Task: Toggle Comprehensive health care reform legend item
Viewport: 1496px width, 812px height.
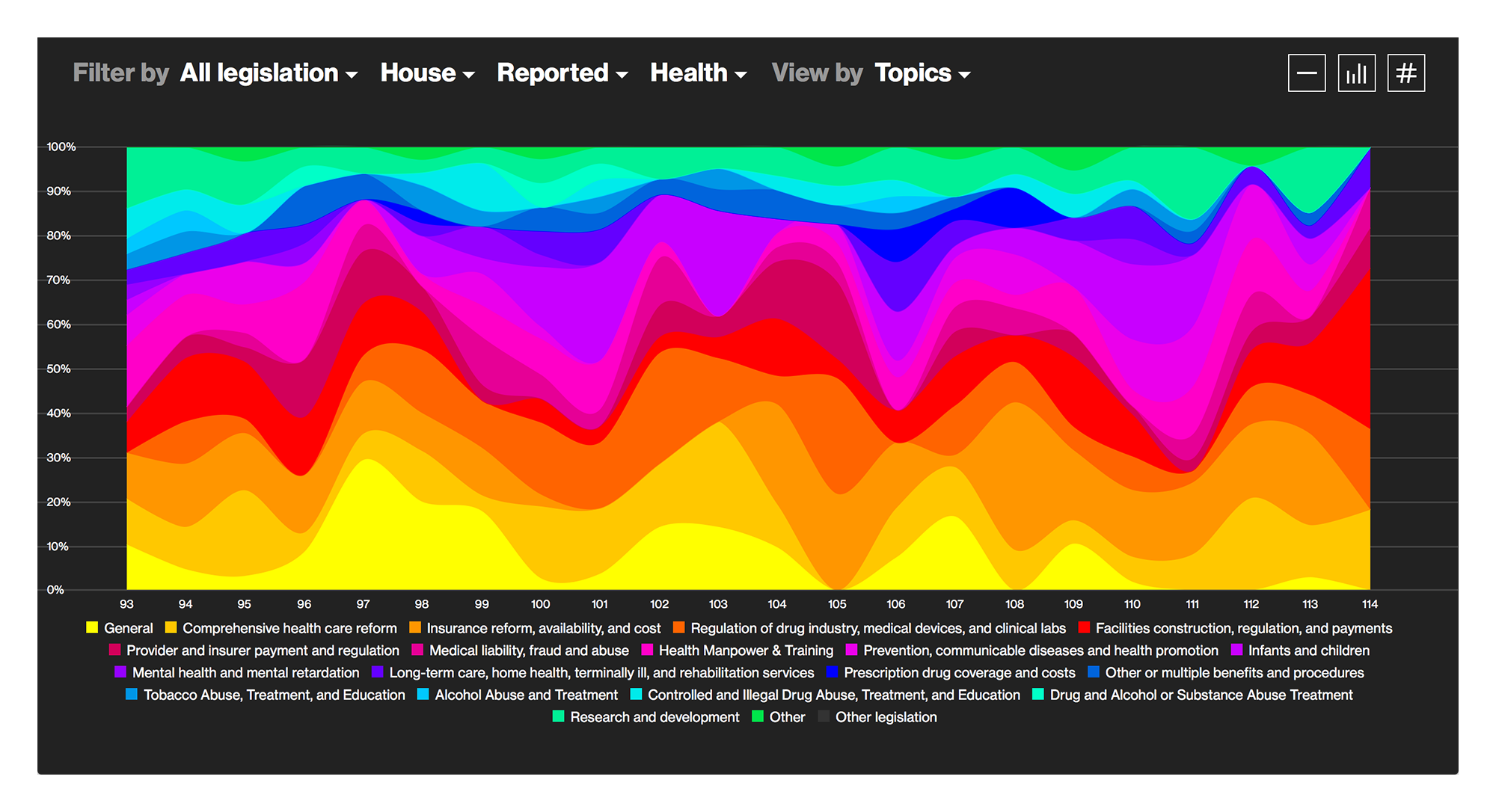Action: [x=289, y=629]
